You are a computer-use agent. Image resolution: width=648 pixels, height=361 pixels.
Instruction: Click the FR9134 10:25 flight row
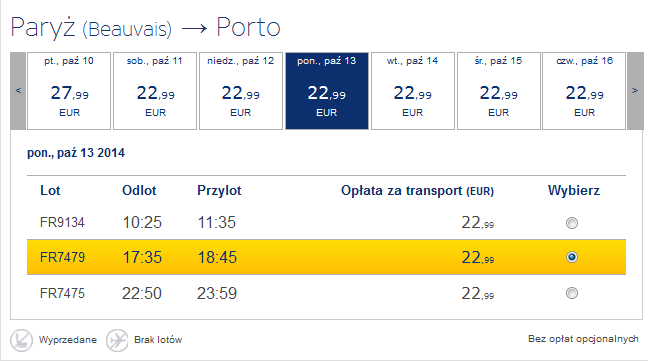click(x=326, y=223)
